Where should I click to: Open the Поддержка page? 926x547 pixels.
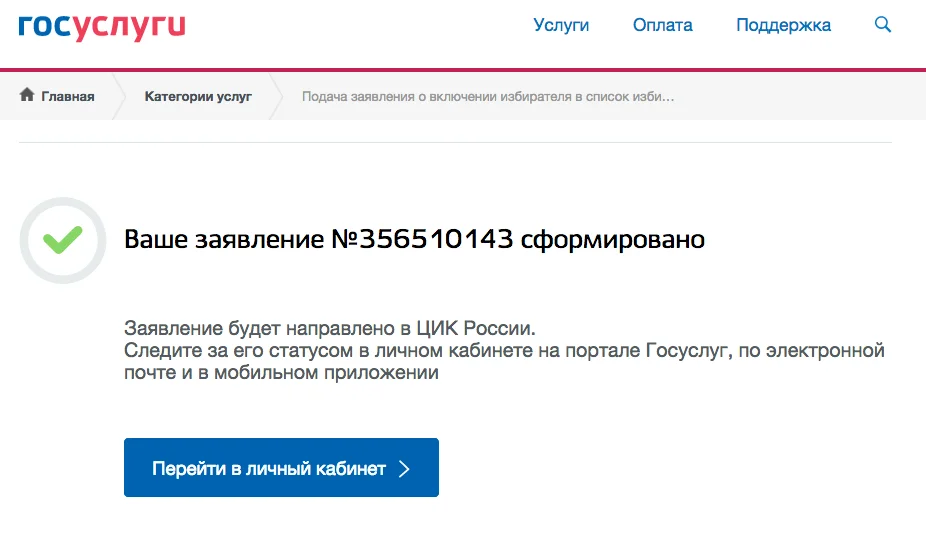point(783,26)
